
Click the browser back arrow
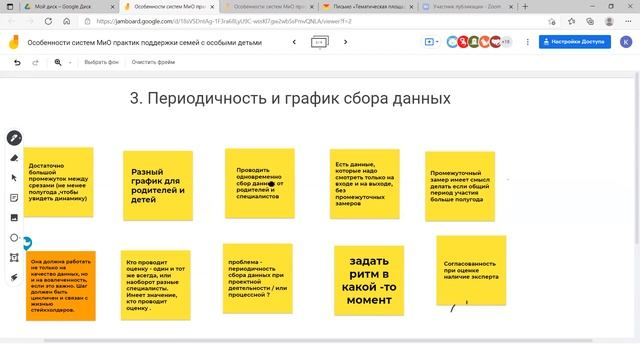coord(11,22)
